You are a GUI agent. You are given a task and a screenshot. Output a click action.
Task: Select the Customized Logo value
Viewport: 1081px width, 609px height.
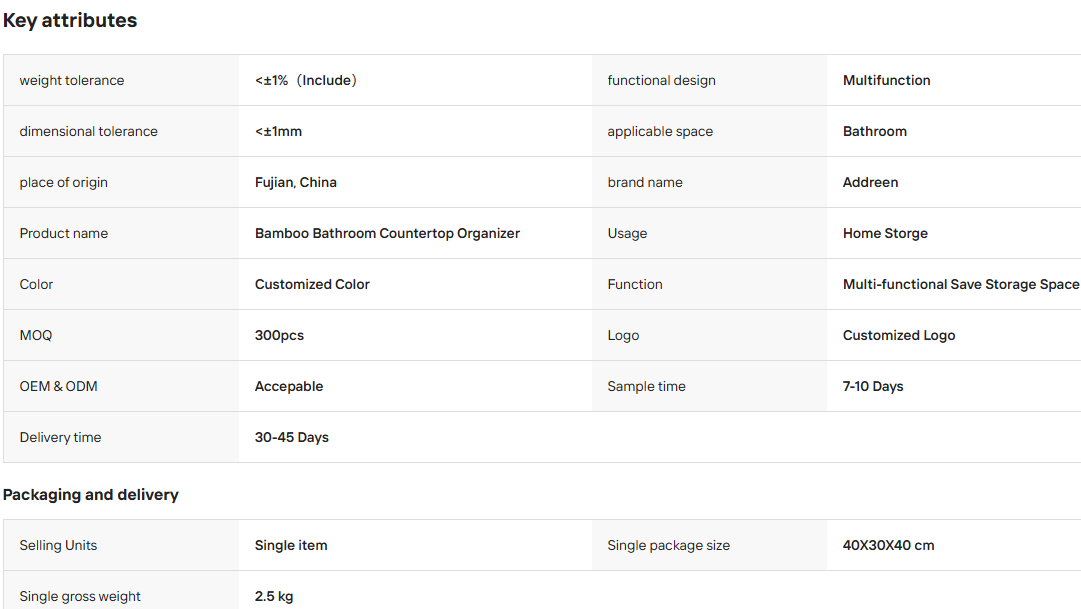tap(898, 335)
